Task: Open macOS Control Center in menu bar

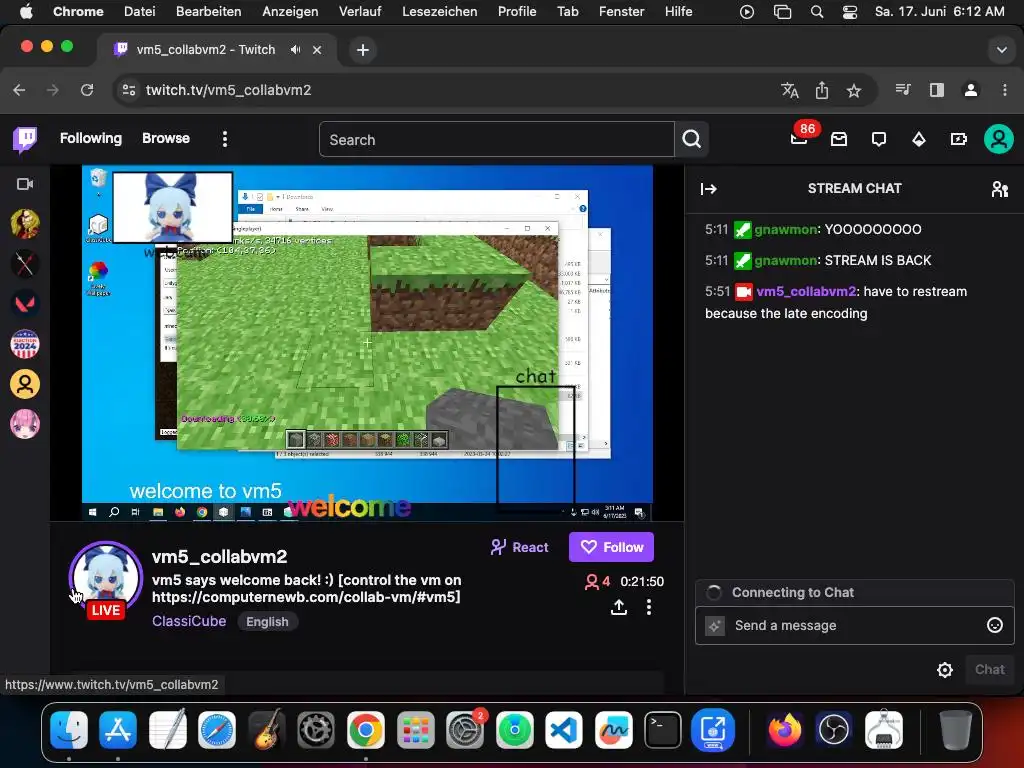Action: point(849,12)
